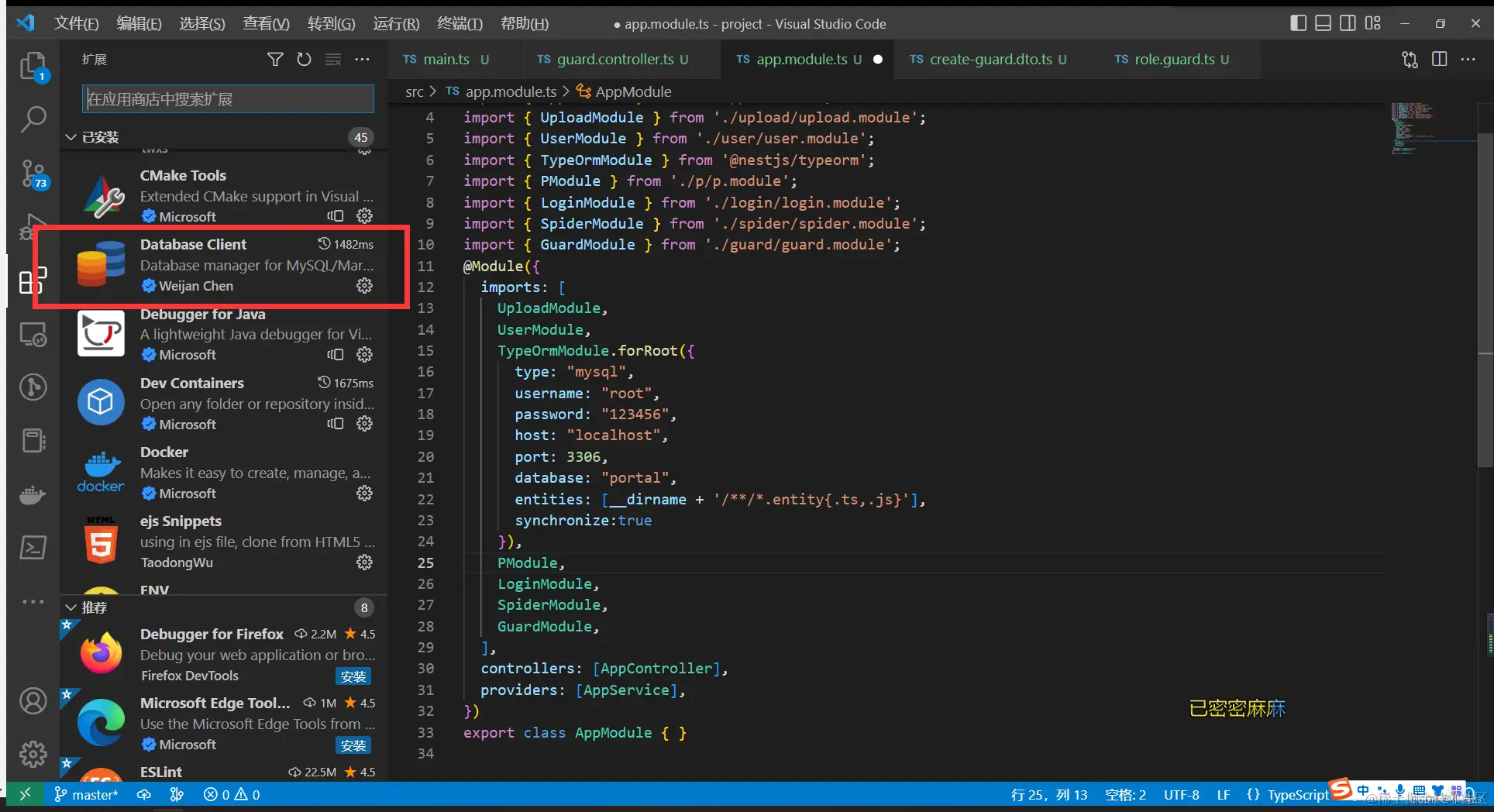The image size is (1494, 812).
Task: Open the remote window indicator in status bar
Action: [x=25, y=794]
